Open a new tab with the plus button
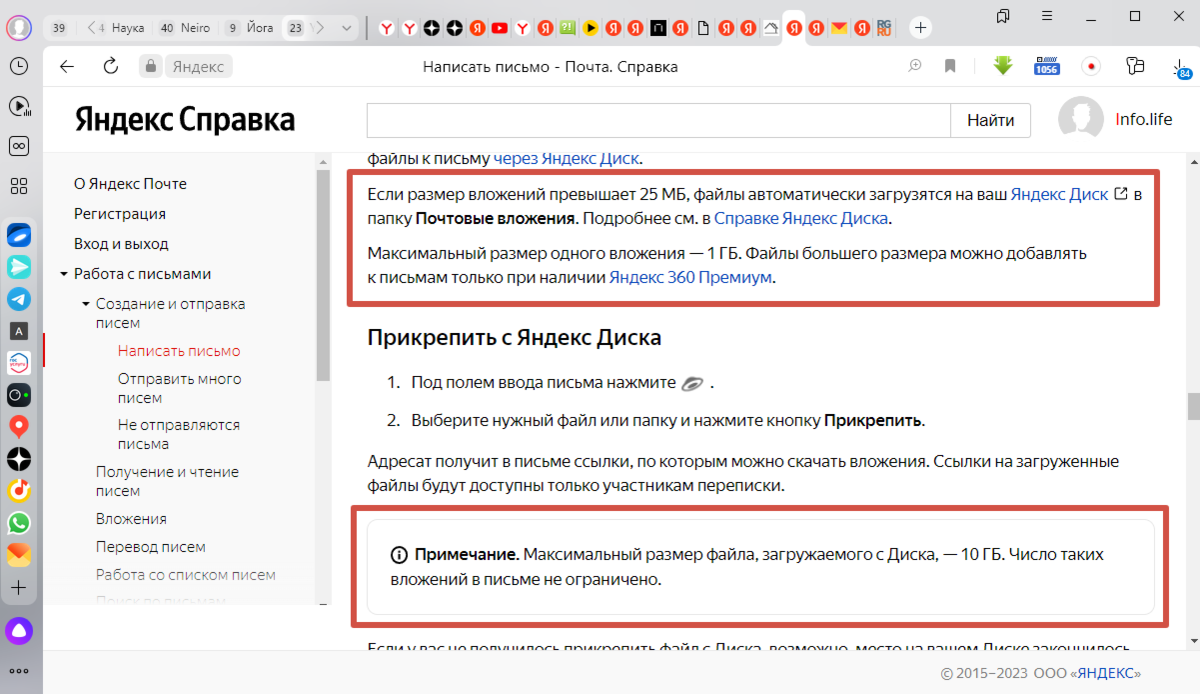The image size is (1200, 694). (x=921, y=28)
